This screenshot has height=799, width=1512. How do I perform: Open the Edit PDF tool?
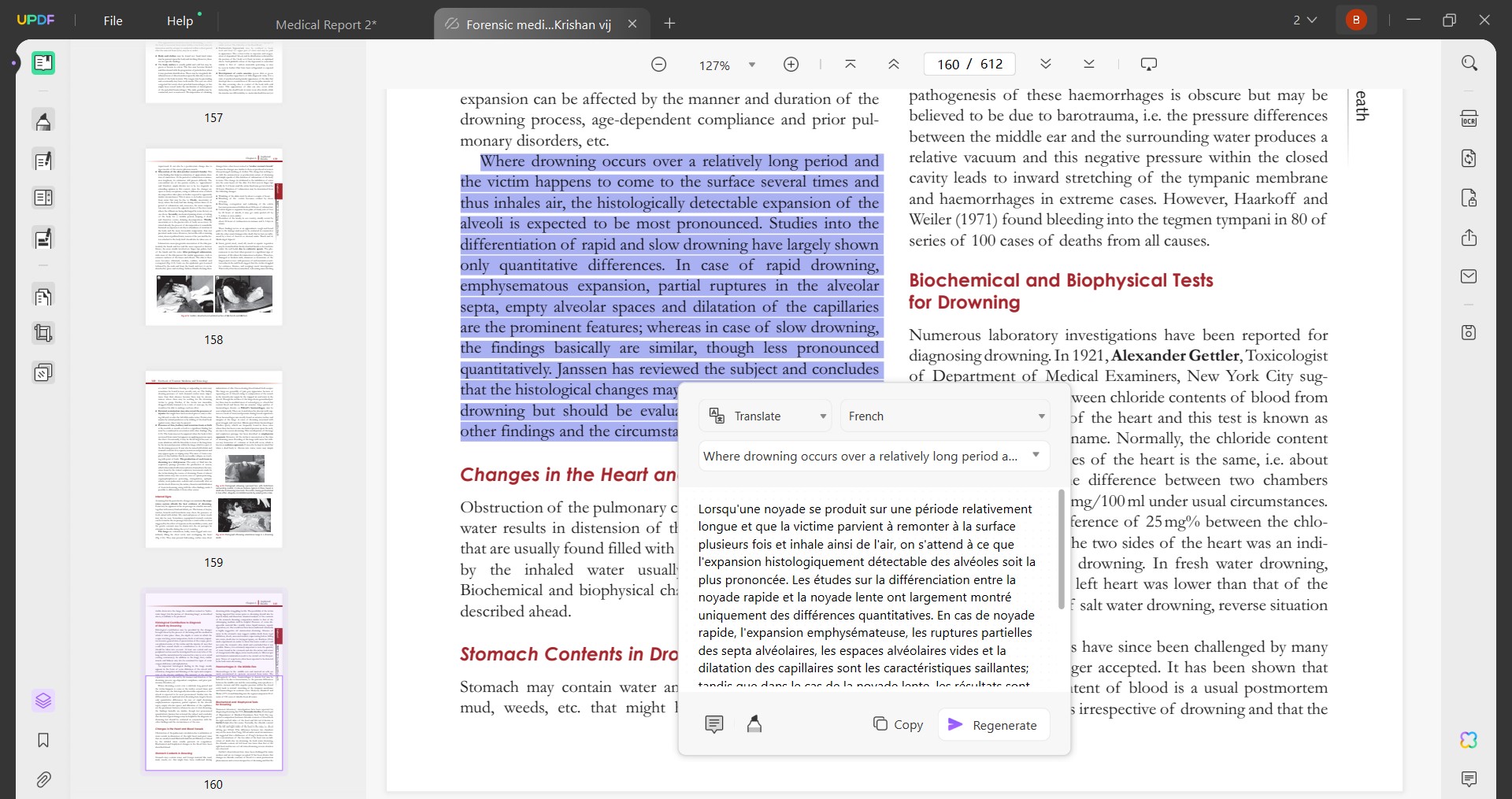coord(43,161)
